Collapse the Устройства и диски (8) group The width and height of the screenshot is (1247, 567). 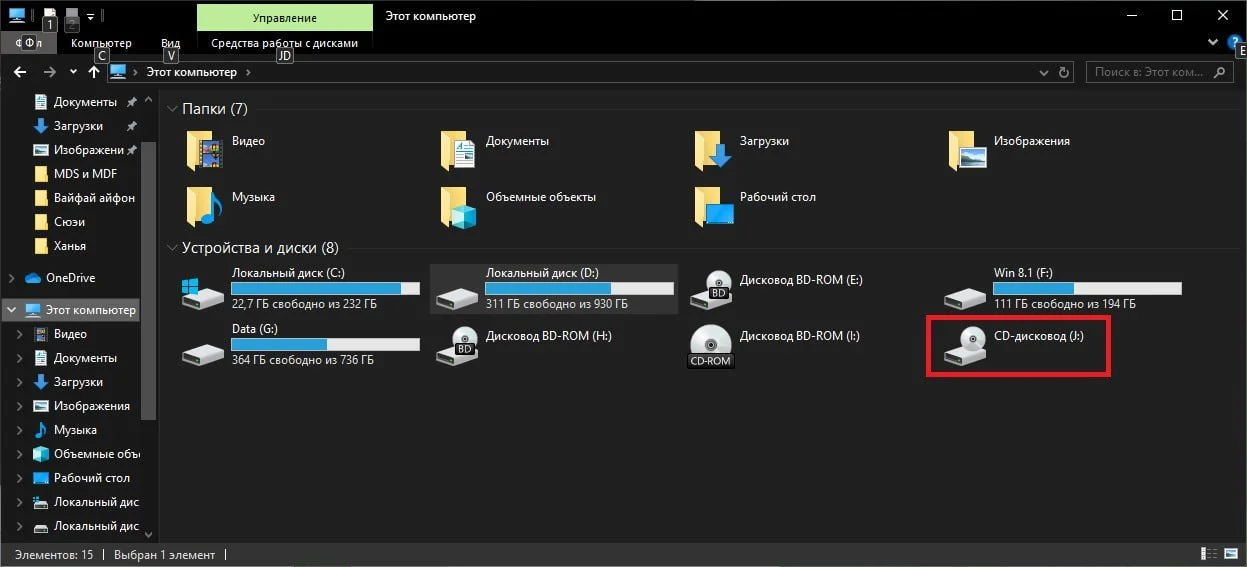[172, 247]
